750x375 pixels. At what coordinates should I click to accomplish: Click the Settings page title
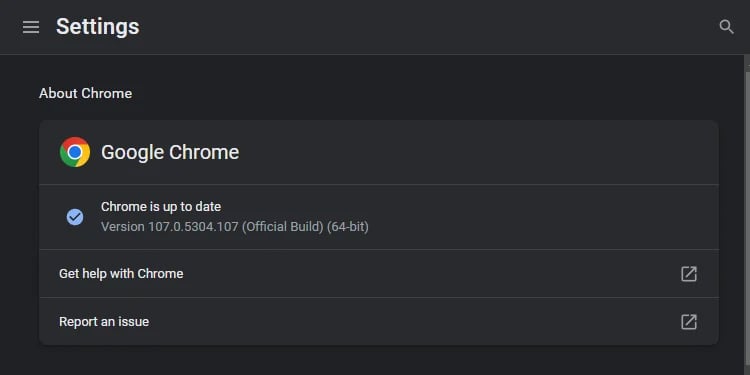[x=98, y=27]
